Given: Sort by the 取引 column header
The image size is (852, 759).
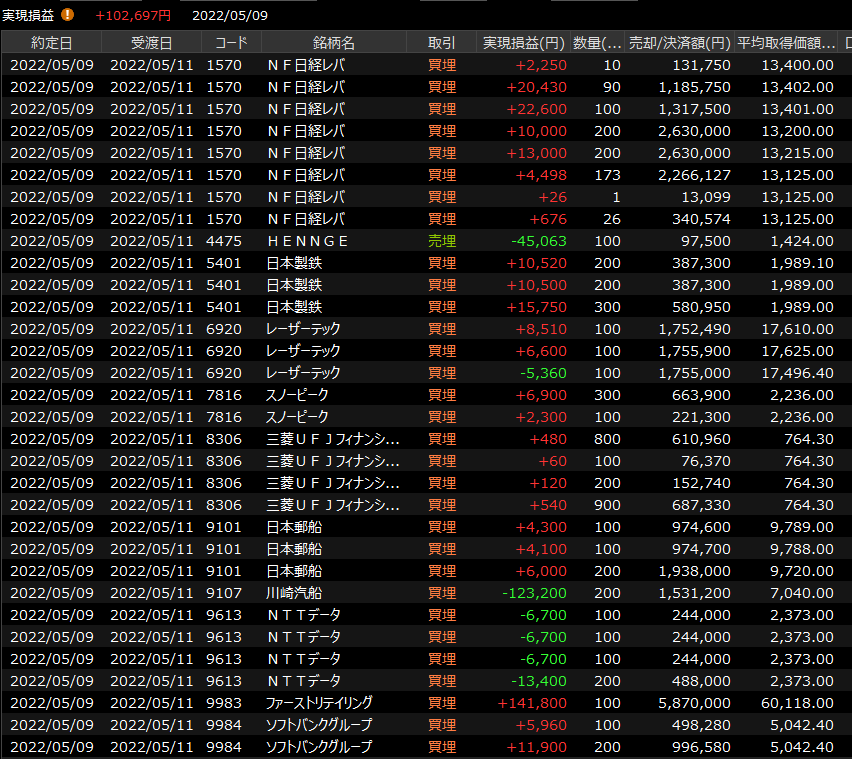Looking at the screenshot, I should [441, 43].
